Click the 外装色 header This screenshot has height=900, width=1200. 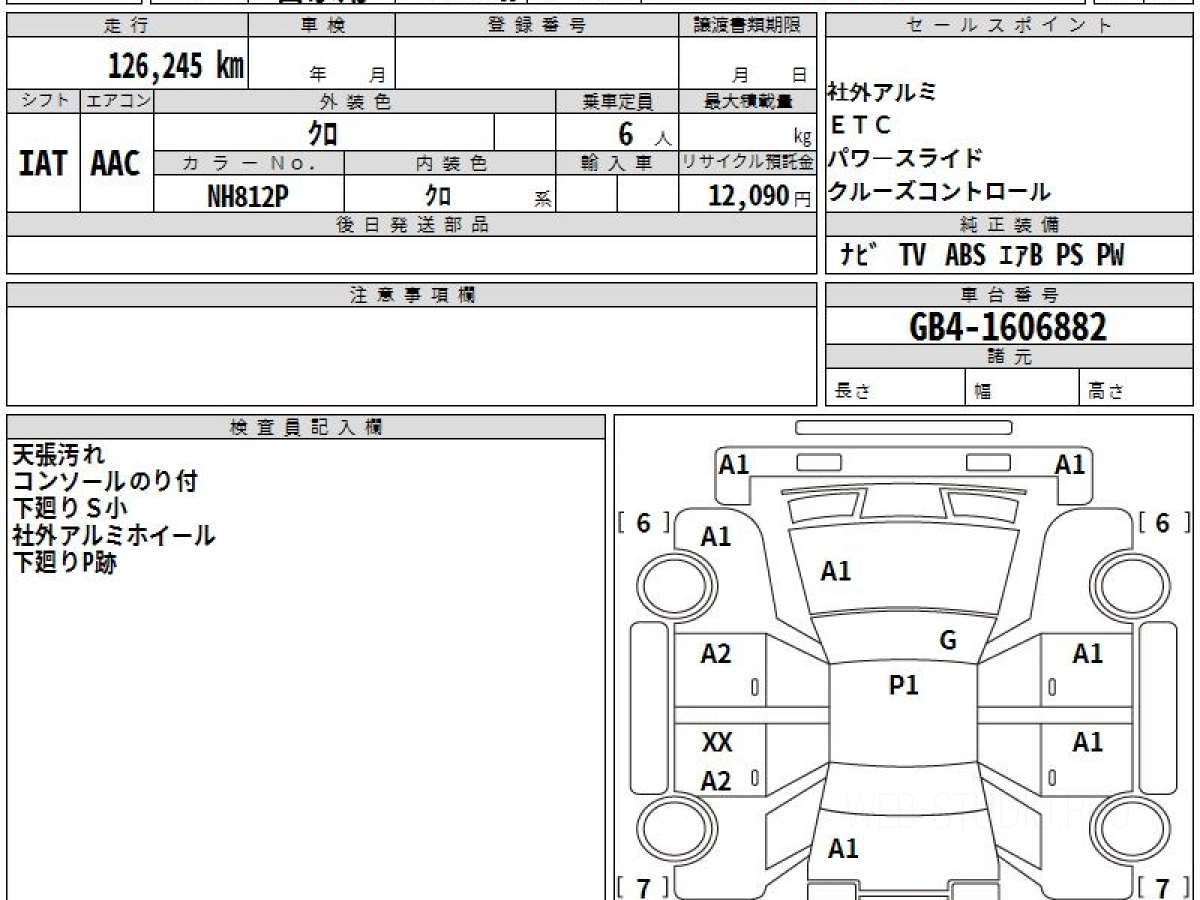(x=355, y=101)
